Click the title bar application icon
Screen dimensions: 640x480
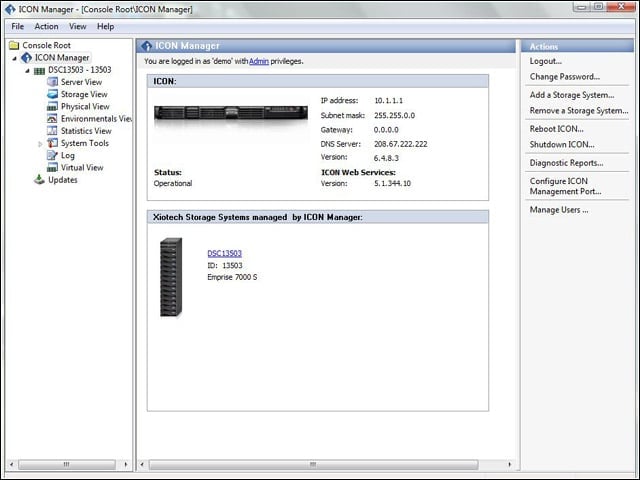(10, 9)
